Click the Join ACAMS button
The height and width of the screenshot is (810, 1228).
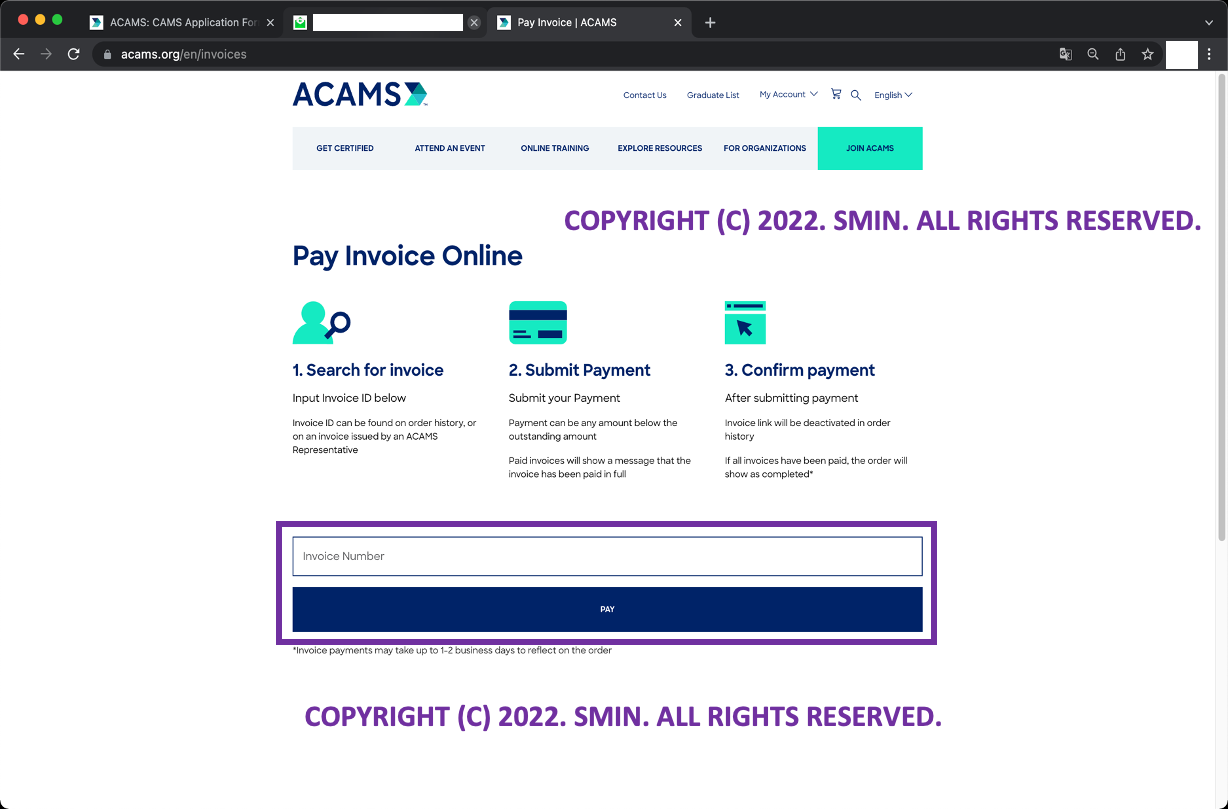tap(870, 148)
